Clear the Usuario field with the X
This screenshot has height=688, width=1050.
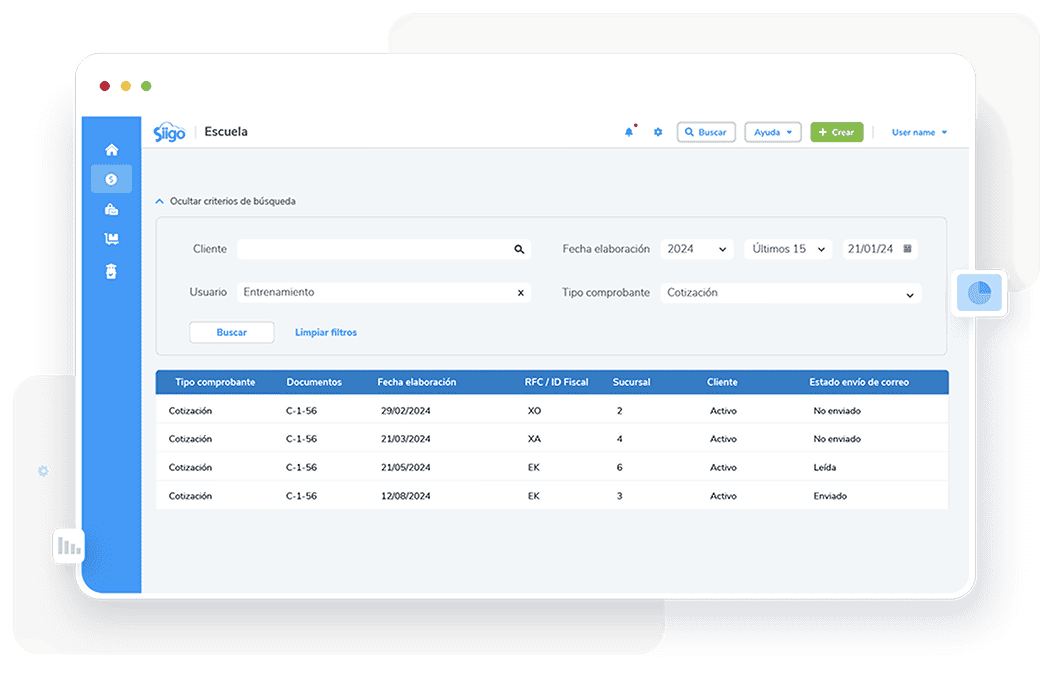pyautogui.click(x=520, y=293)
